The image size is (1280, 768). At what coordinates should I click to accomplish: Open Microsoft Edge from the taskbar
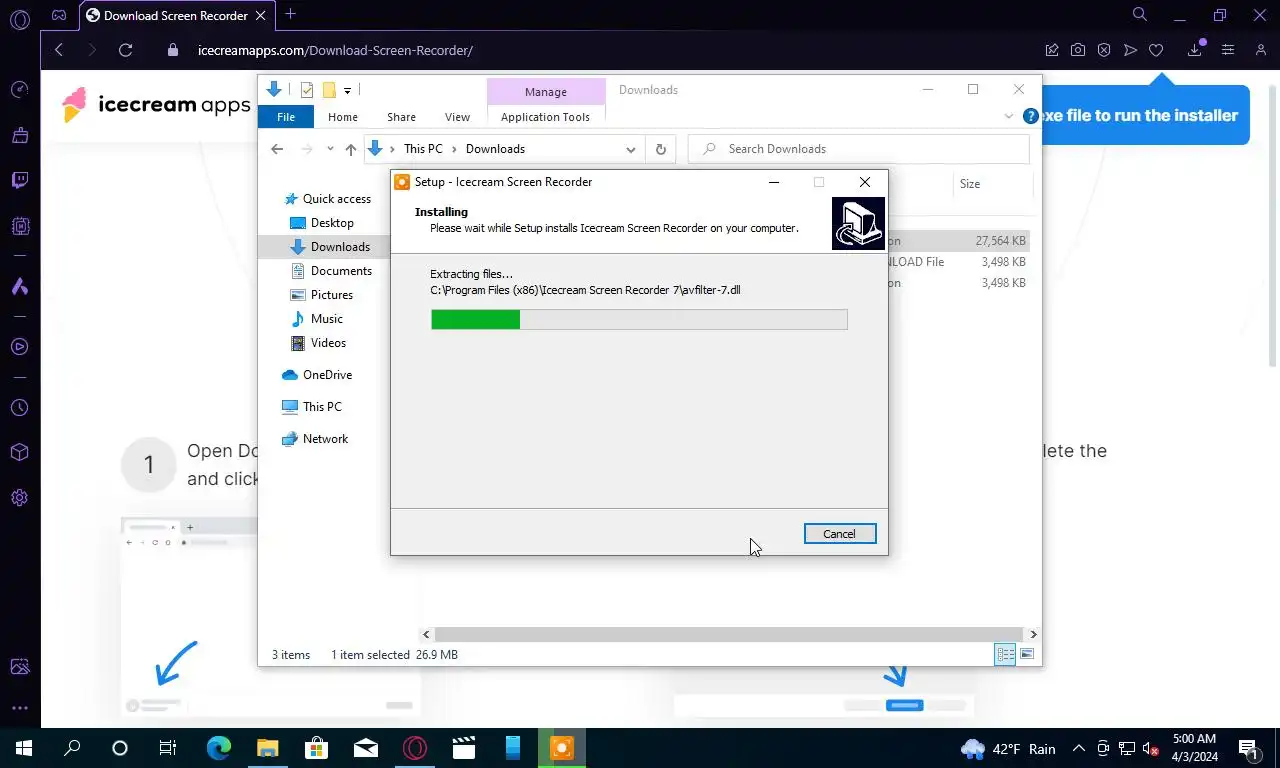[219, 748]
